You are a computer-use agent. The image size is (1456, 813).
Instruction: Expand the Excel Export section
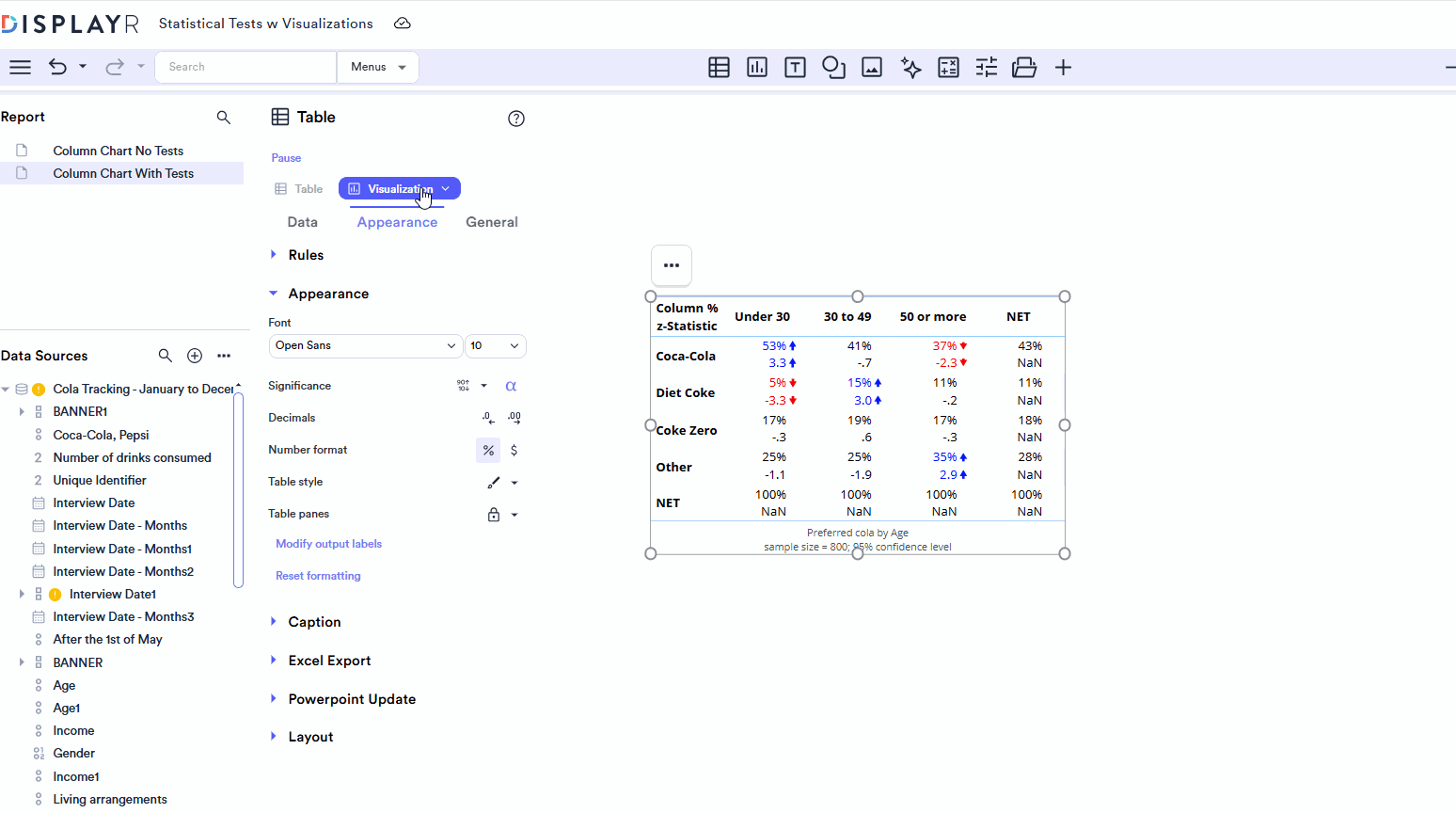[x=274, y=661]
